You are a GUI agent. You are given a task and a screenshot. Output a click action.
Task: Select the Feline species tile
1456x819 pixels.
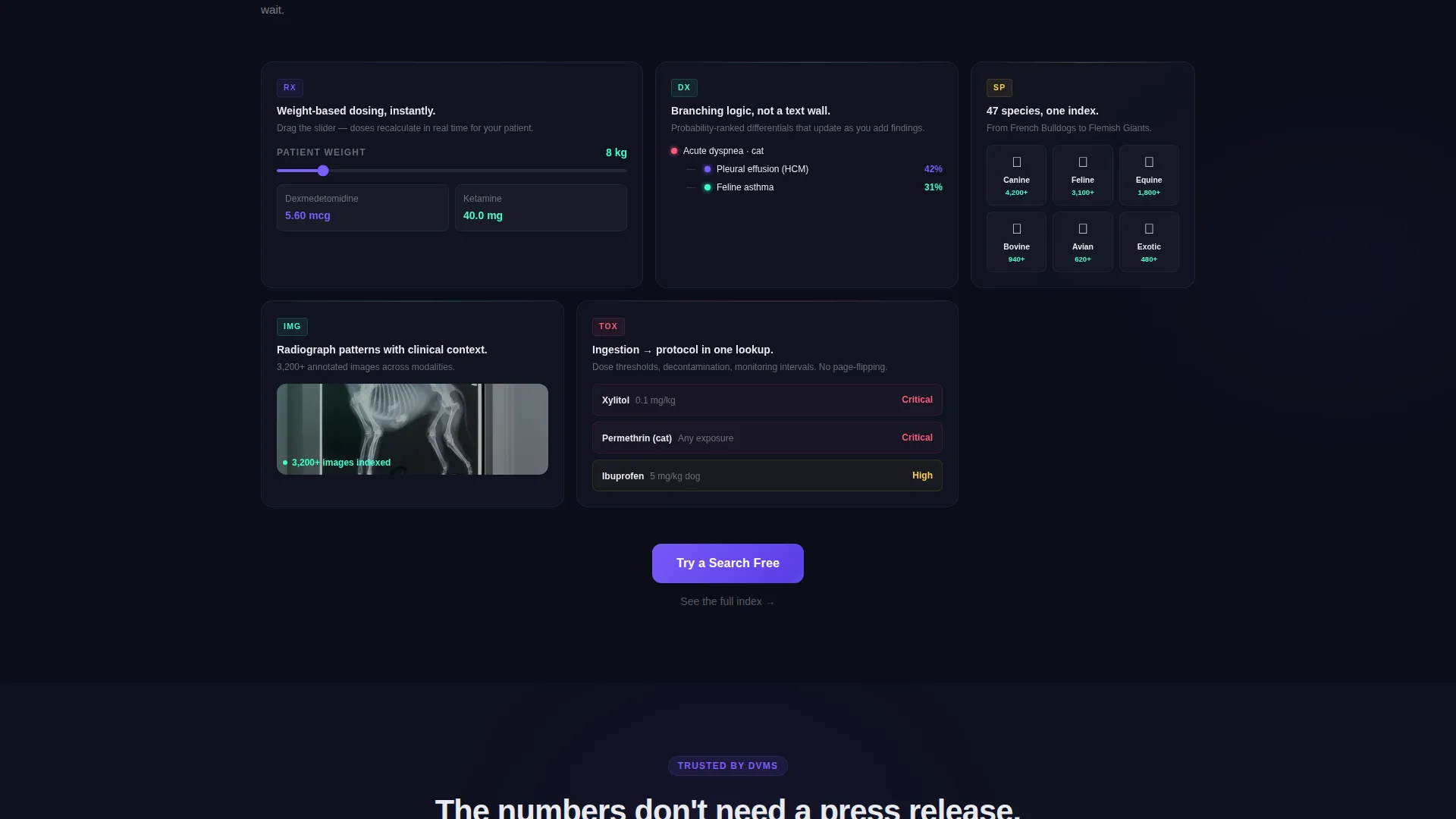[1082, 175]
